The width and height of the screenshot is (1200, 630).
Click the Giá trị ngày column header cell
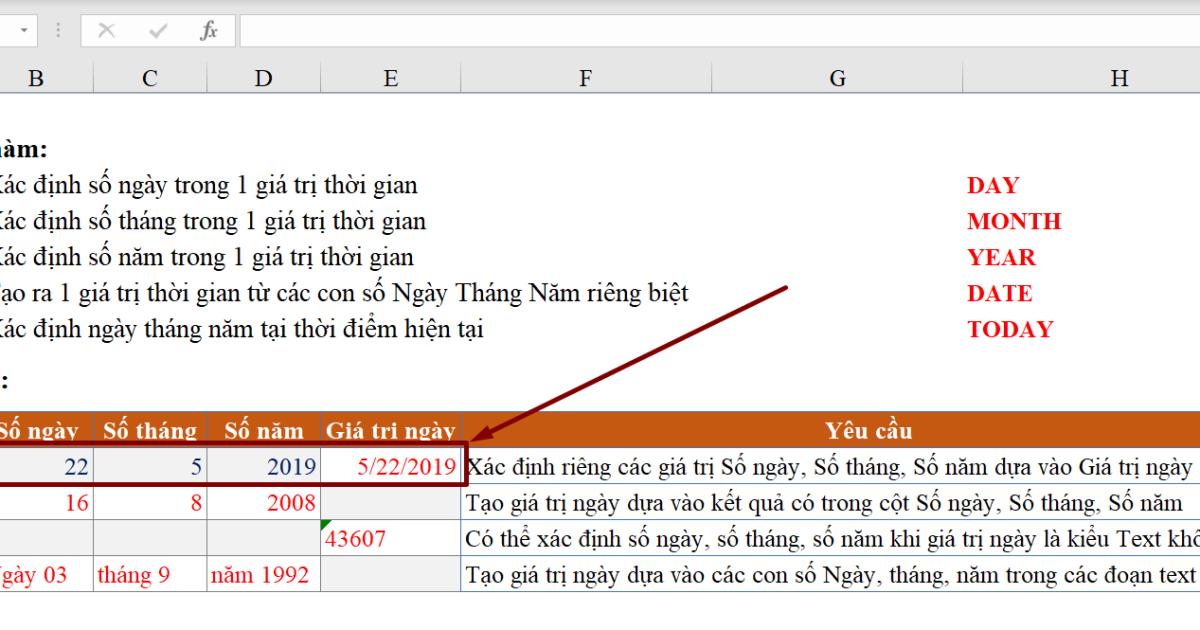(390, 430)
